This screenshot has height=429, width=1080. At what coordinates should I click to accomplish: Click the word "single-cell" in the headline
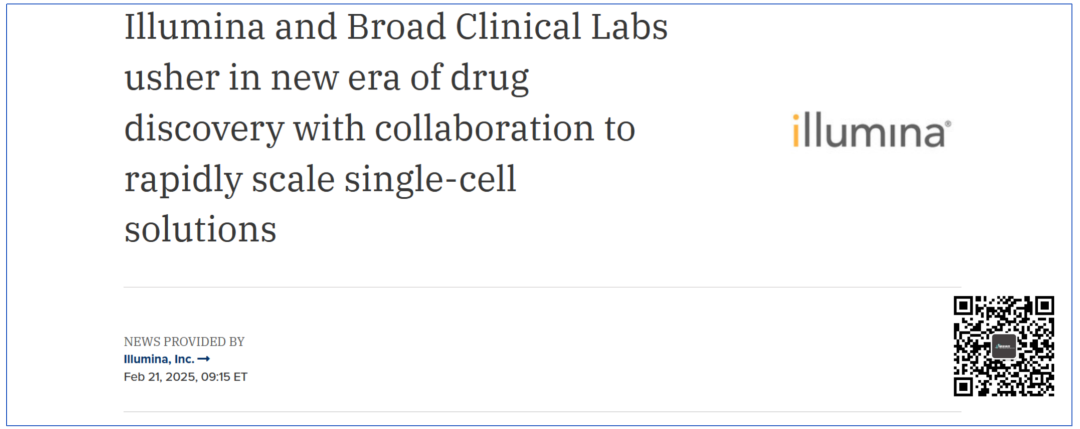430,180
